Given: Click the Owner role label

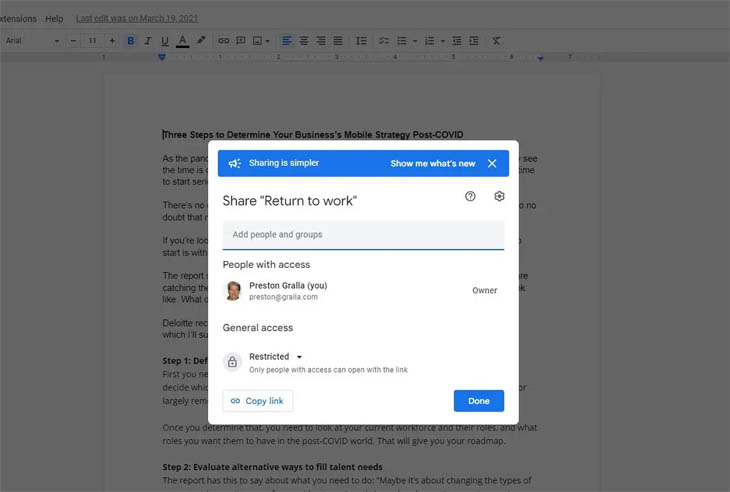Looking at the screenshot, I should pyautogui.click(x=485, y=290).
